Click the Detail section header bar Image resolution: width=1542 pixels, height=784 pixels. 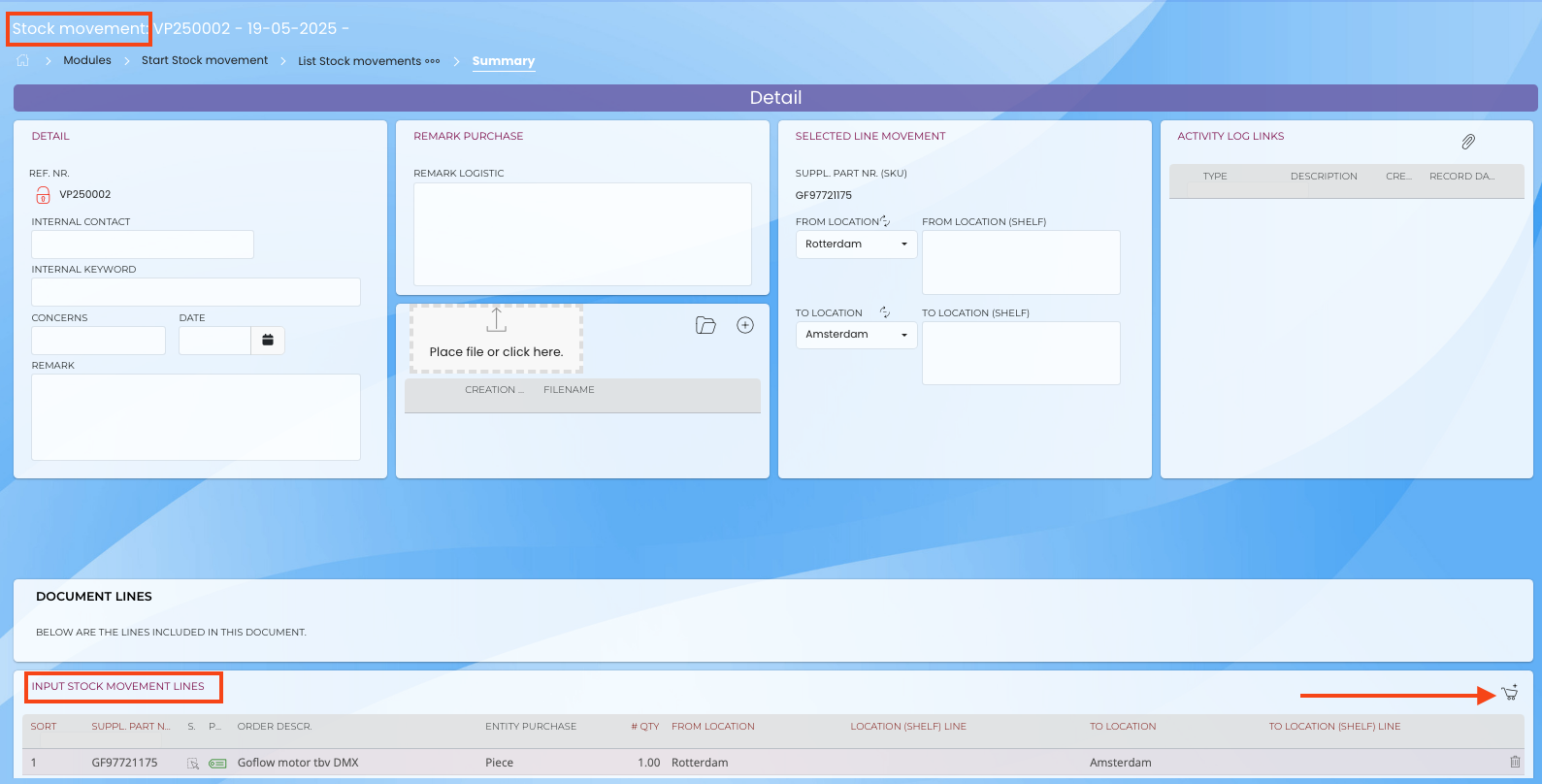[775, 98]
